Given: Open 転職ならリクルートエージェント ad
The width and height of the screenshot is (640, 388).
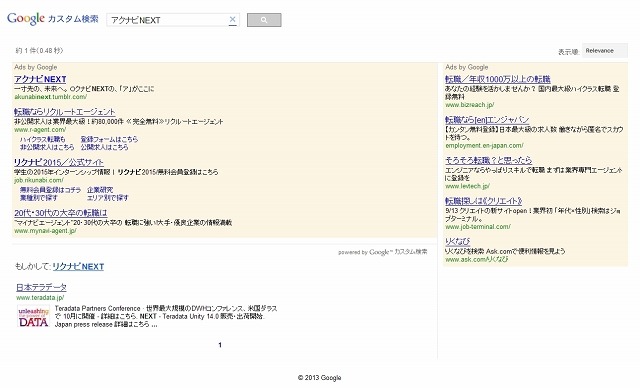Looking at the screenshot, I should pos(64,111).
